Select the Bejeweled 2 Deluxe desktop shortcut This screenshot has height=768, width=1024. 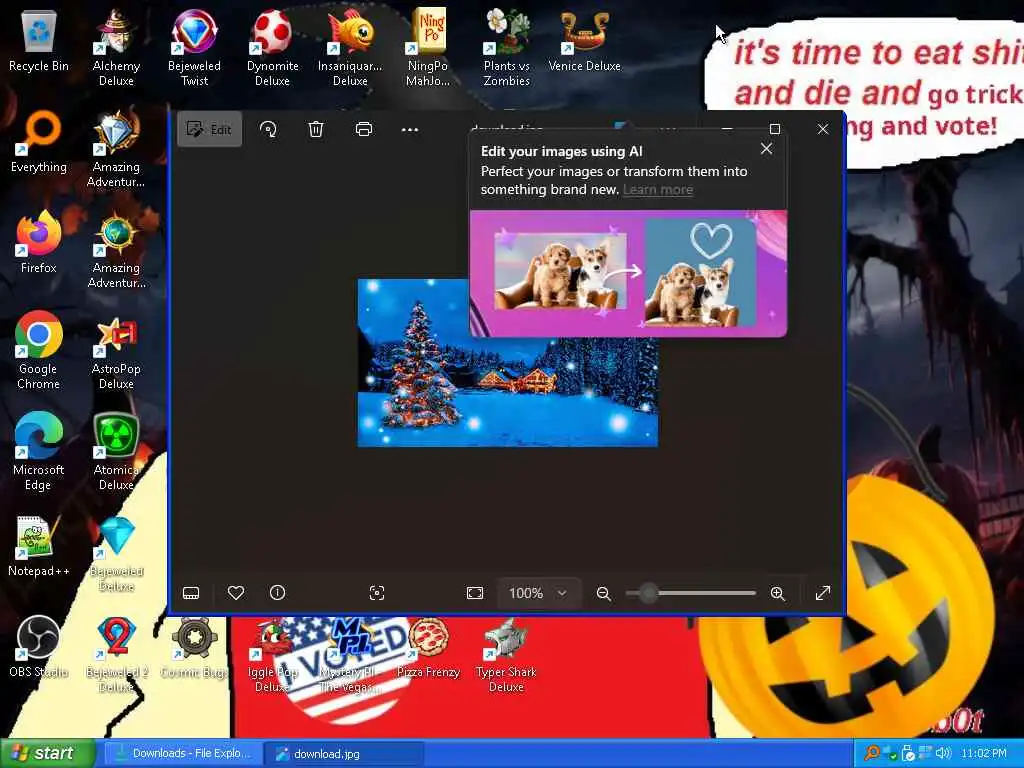tap(116, 654)
